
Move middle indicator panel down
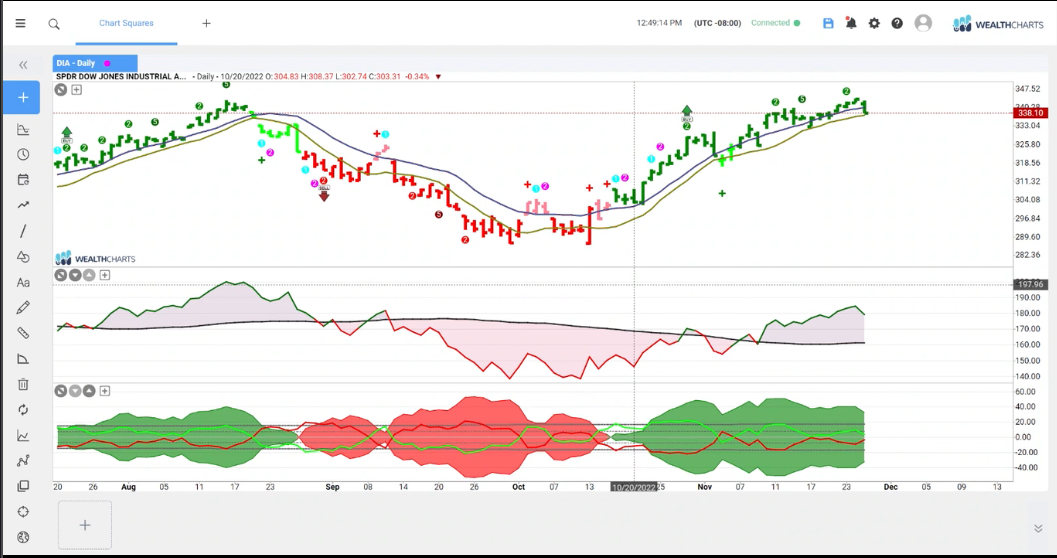click(75, 275)
